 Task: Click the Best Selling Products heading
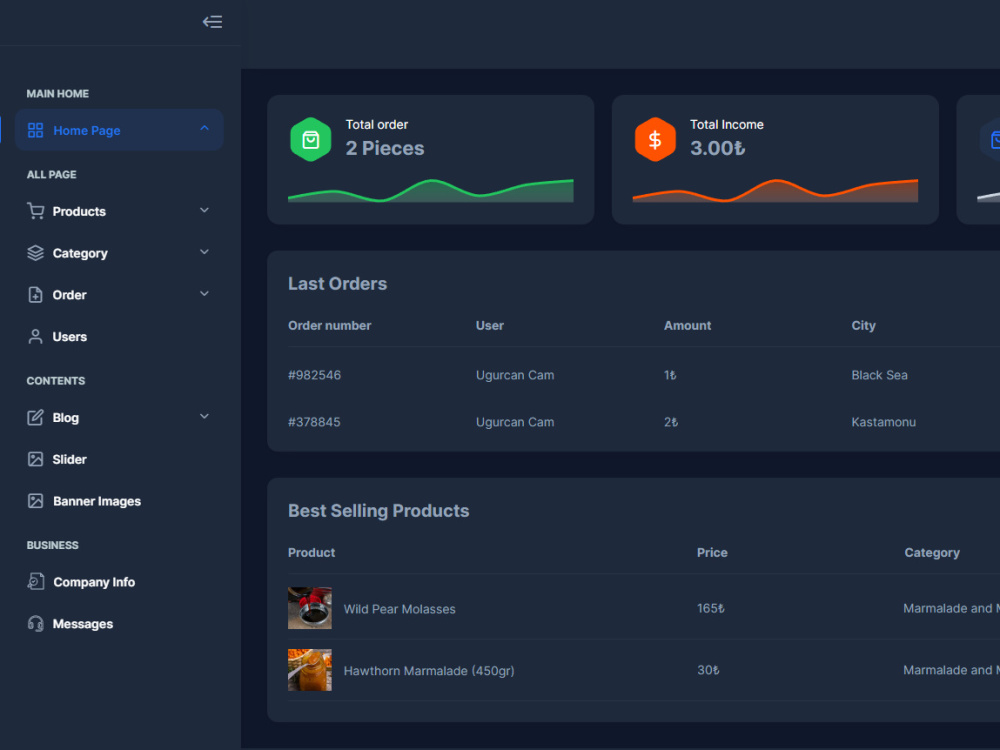[378, 510]
